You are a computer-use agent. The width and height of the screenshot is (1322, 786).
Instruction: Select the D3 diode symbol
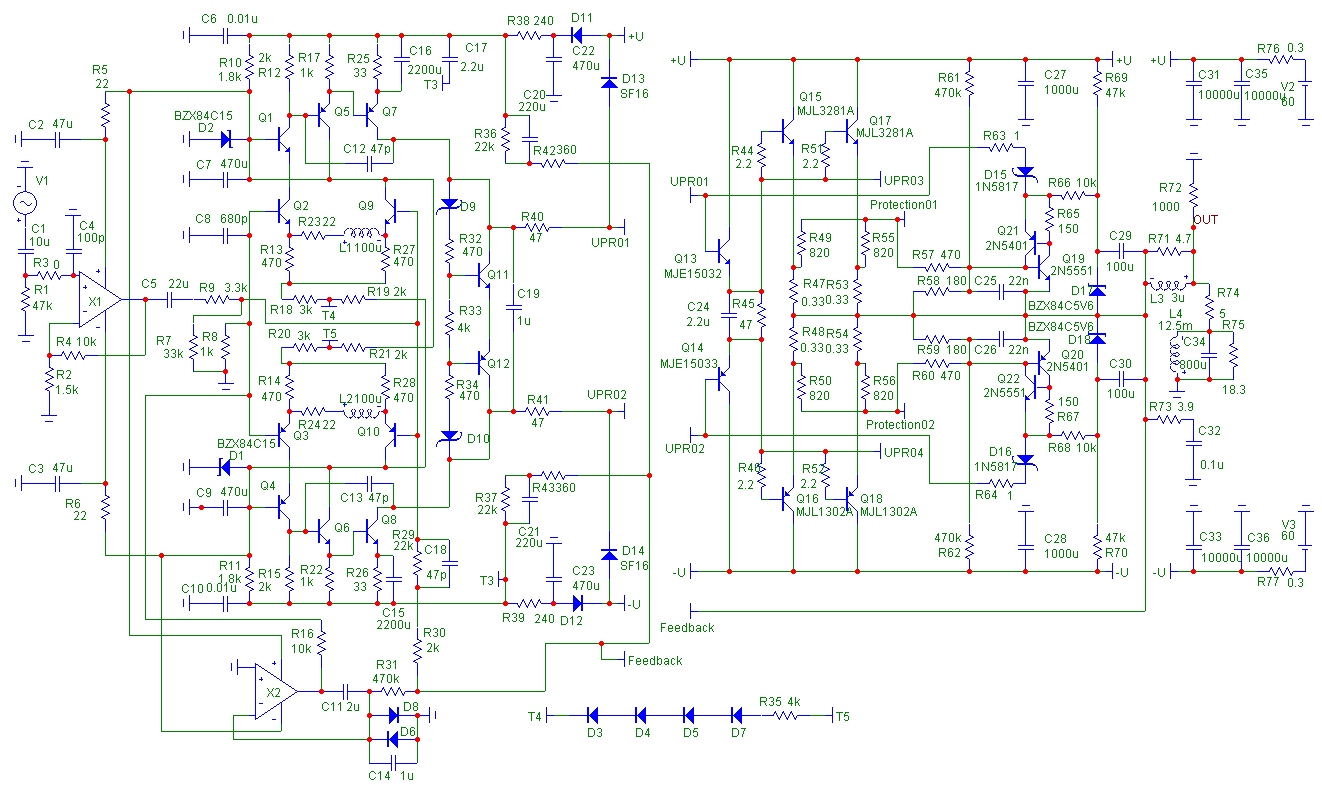coord(592,714)
